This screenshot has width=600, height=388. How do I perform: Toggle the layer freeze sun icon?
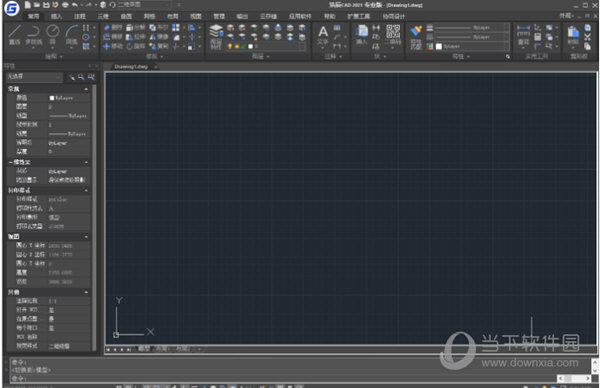point(236,46)
